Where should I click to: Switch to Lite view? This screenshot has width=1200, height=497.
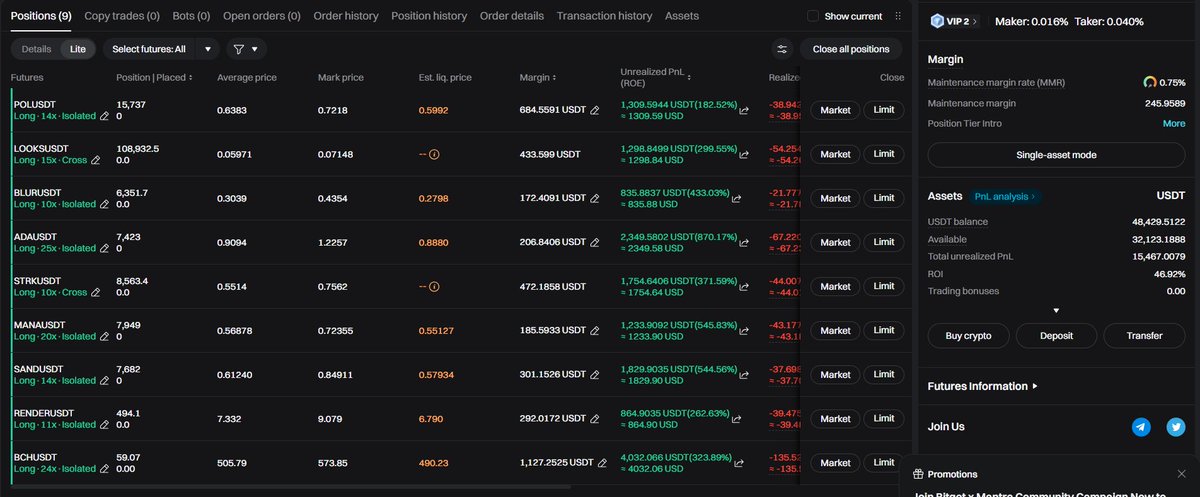pos(77,48)
